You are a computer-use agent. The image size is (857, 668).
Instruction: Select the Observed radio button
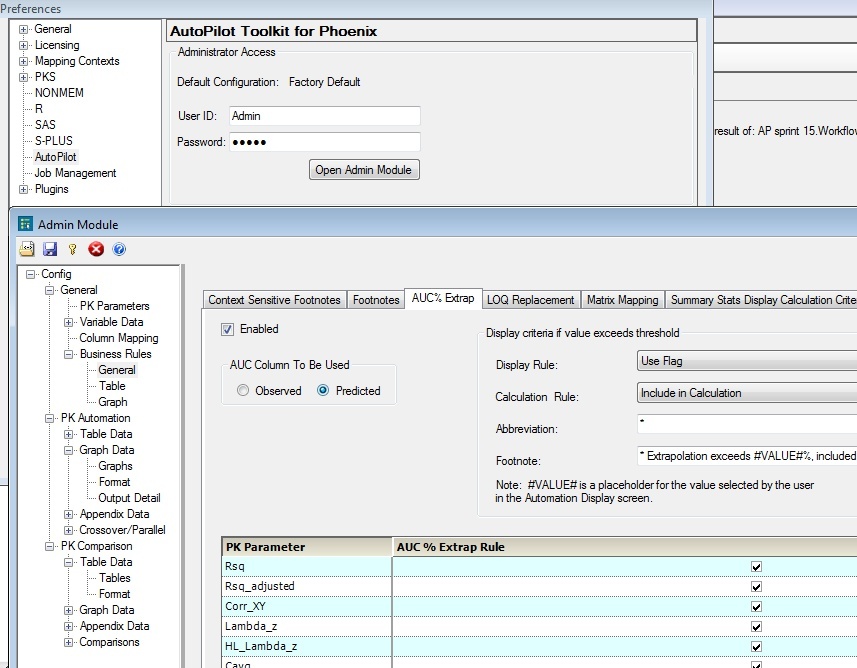pos(243,390)
